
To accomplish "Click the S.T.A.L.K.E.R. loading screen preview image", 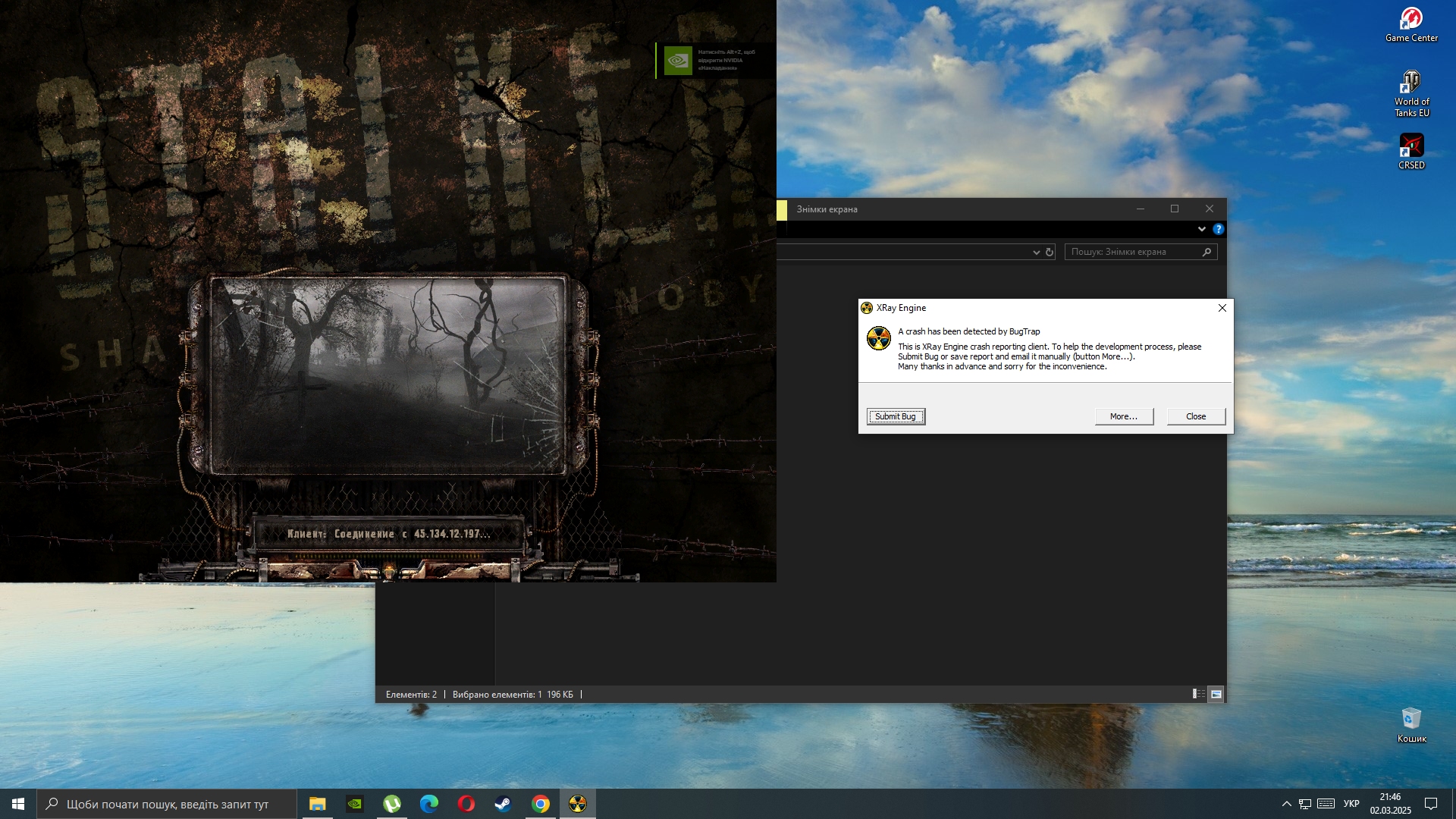I will click(x=388, y=375).
